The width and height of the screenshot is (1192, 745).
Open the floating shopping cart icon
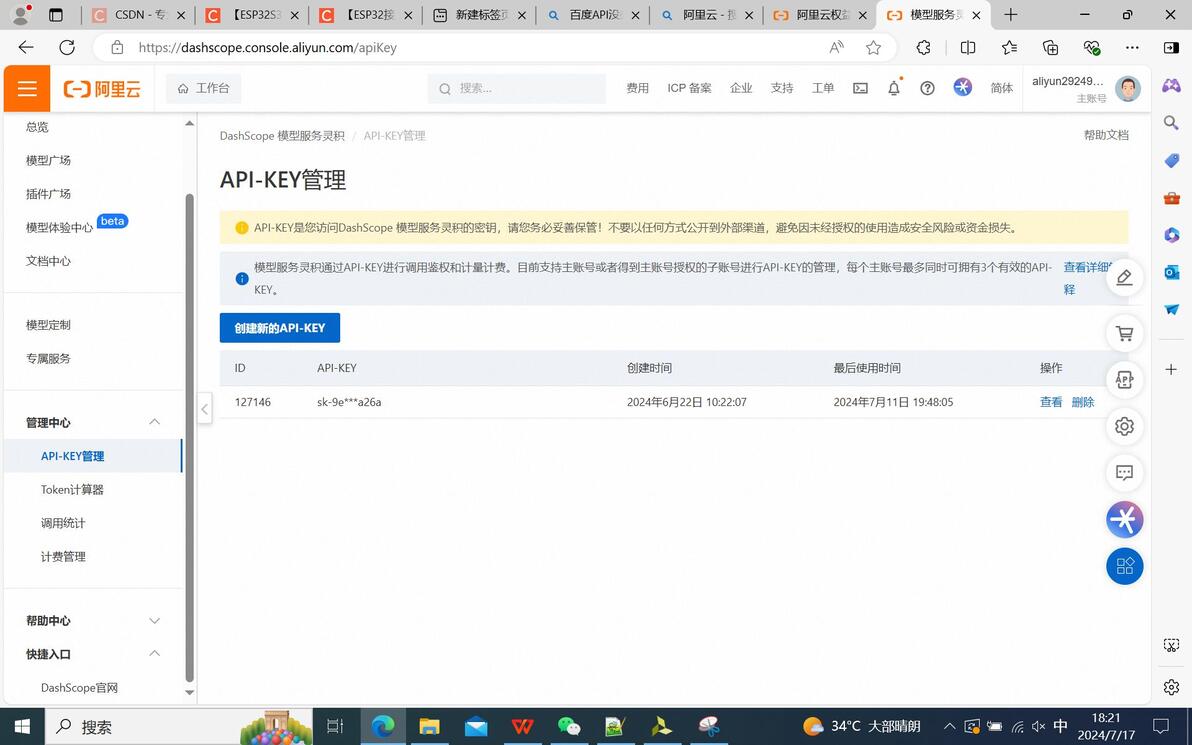coord(1124,333)
